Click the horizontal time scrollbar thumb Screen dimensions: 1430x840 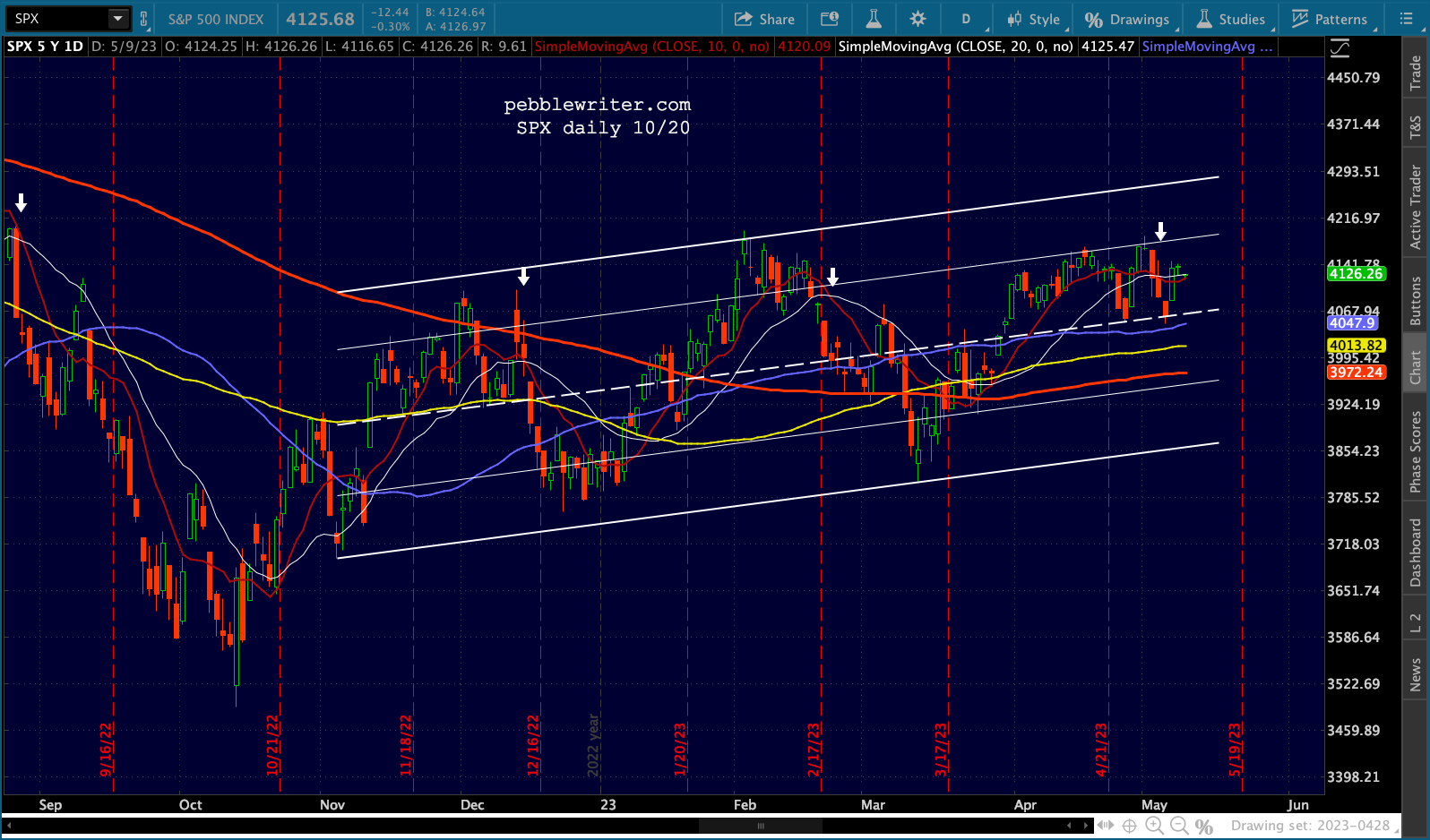(x=761, y=826)
